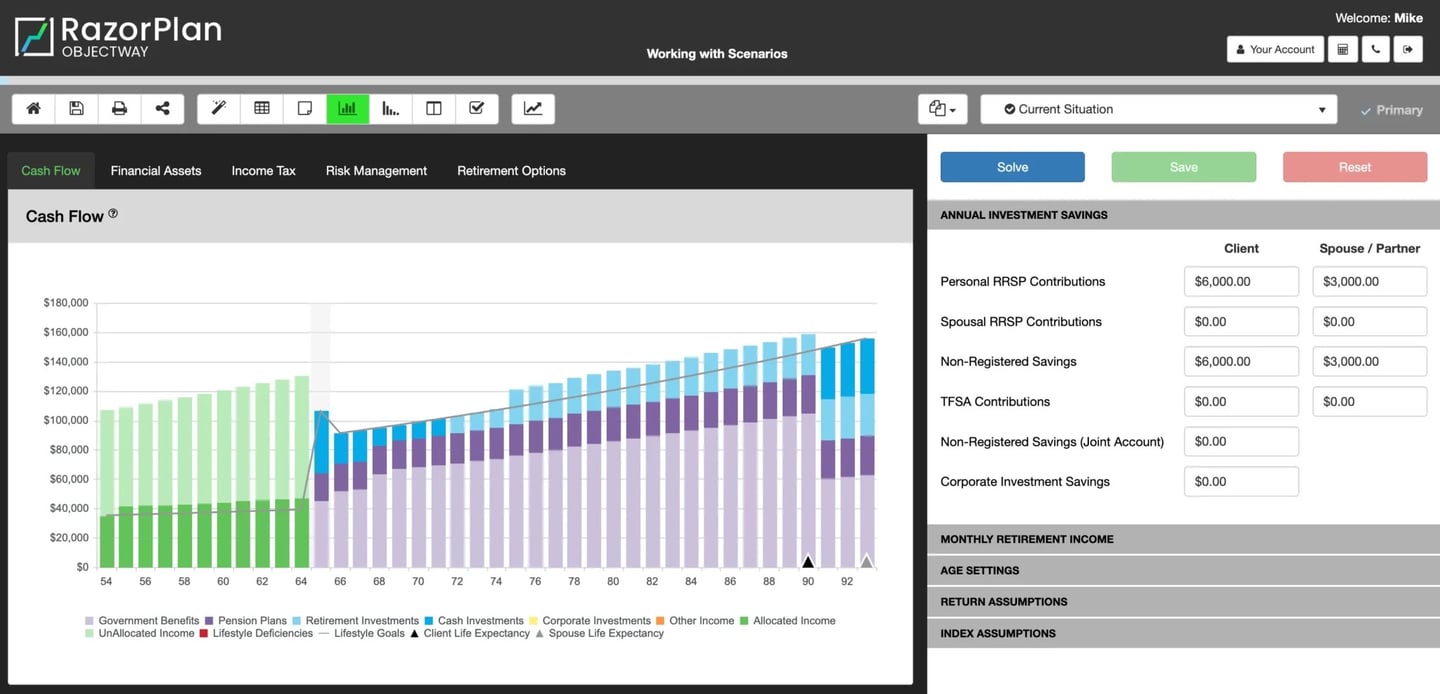Toggle Spouse Life Expectancy legend entry

click(600, 633)
